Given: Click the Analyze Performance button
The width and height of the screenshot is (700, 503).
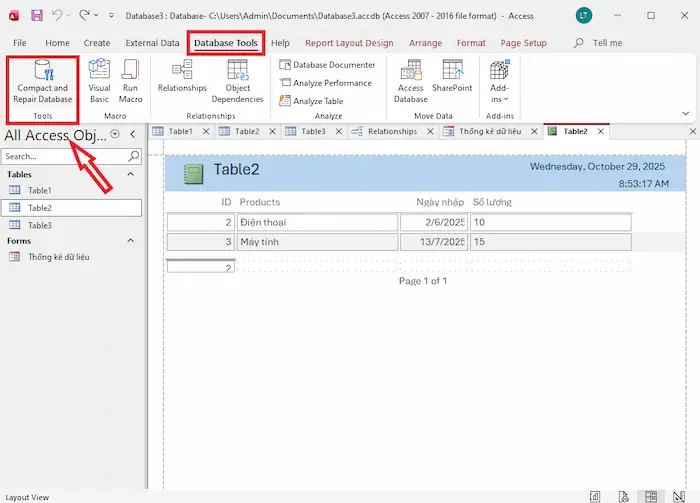Looking at the screenshot, I should [326, 83].
